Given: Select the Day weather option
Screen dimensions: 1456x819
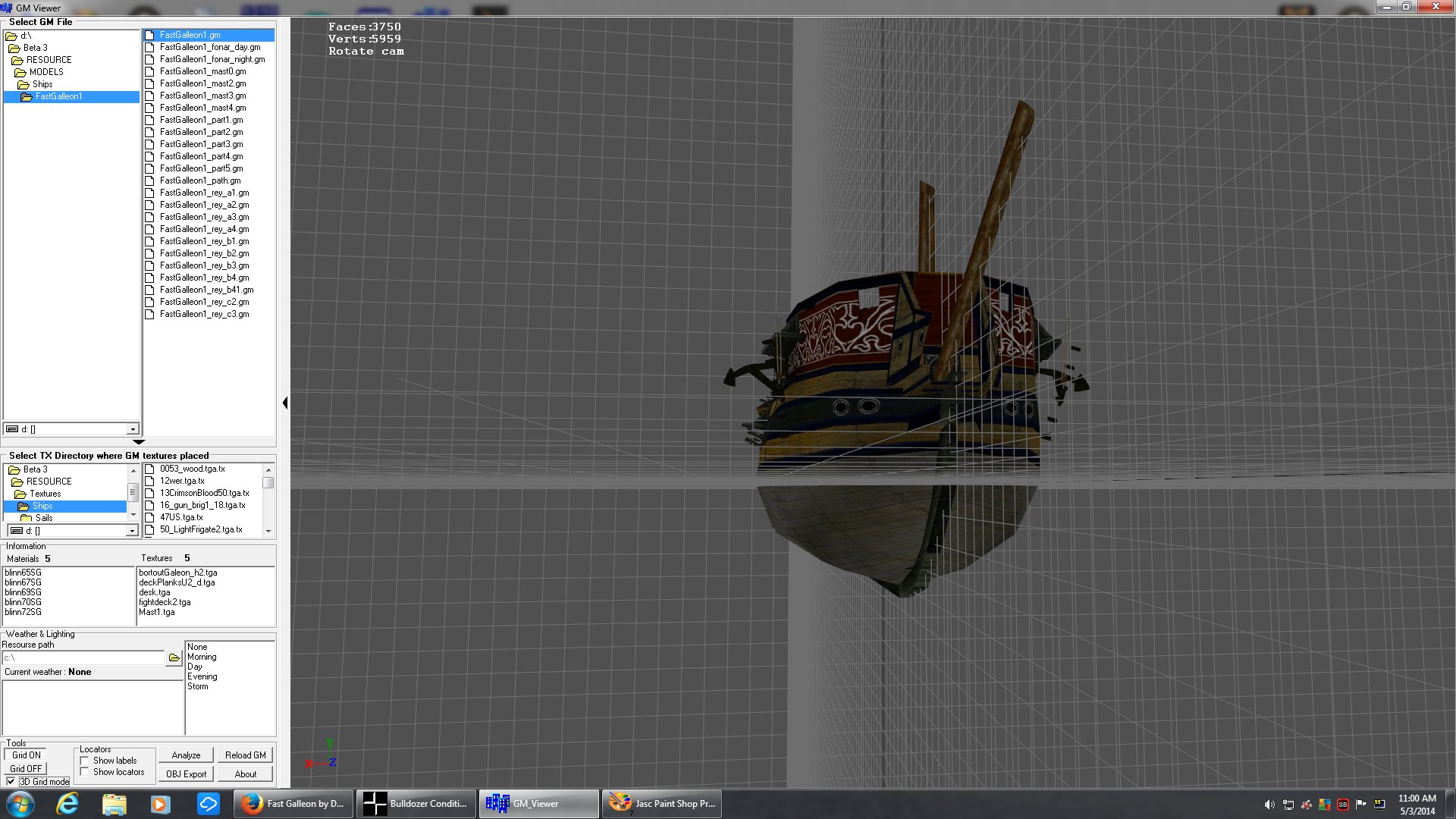Looking at the screenshot, I should 195,667.
